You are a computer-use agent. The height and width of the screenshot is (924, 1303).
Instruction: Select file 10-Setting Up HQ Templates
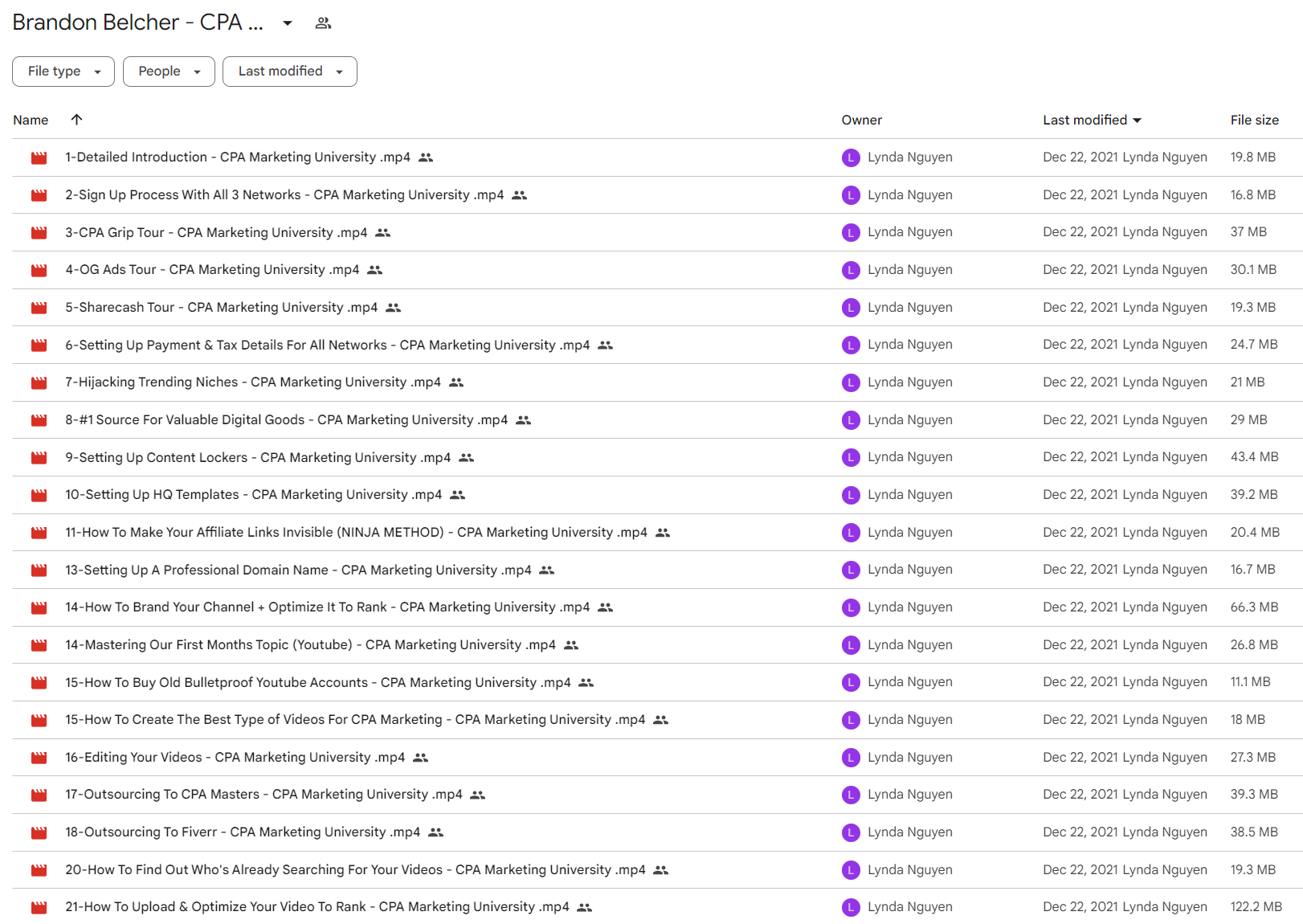pos(253,495)
